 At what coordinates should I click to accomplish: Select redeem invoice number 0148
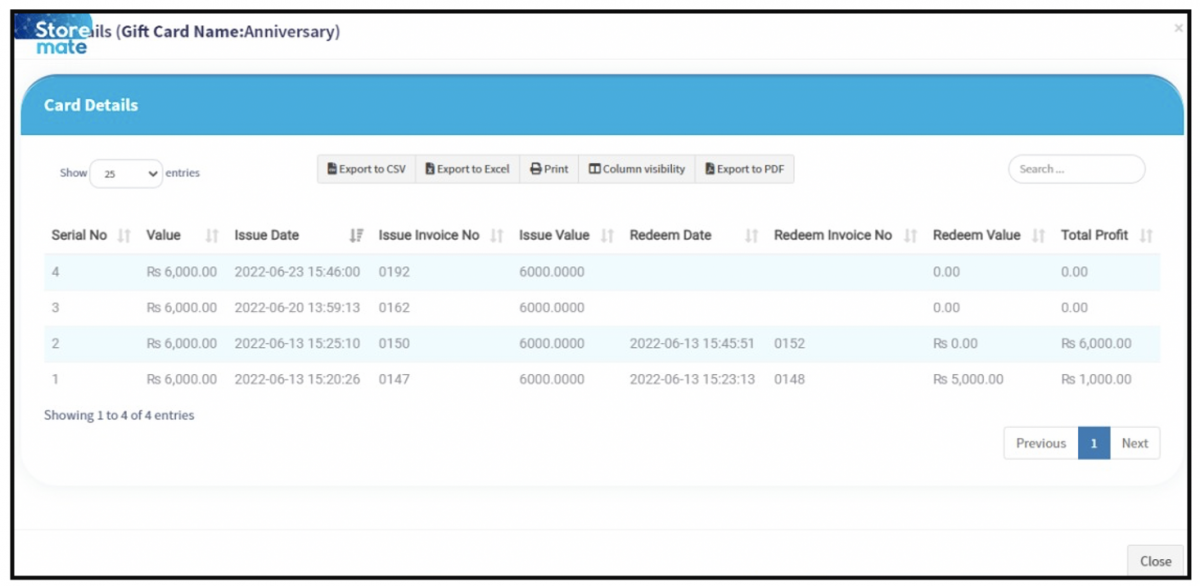[789, 380]
